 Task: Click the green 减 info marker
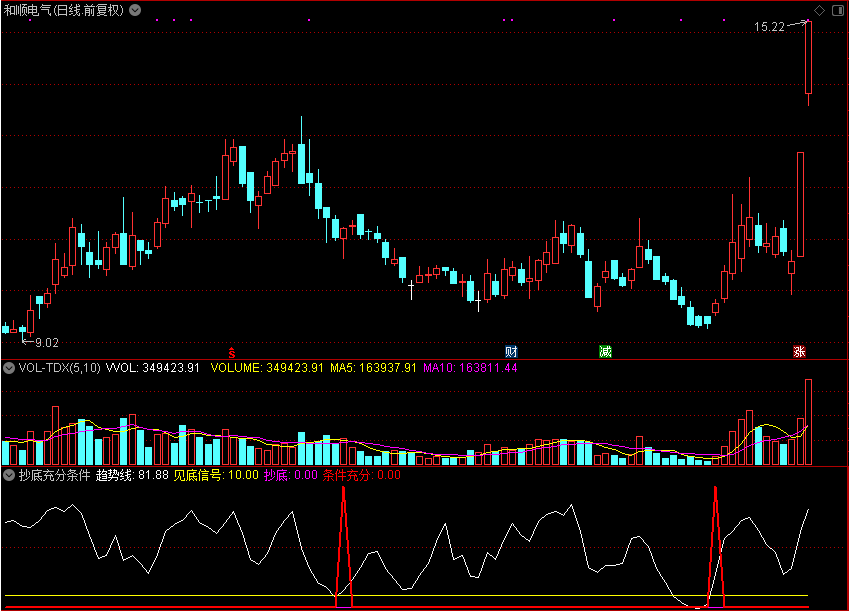[x=605, y=352]
